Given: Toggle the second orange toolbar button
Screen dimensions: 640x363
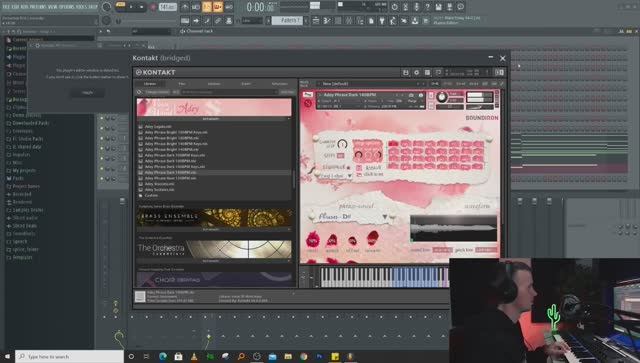Looking at the screenshot, I should 218,7.
